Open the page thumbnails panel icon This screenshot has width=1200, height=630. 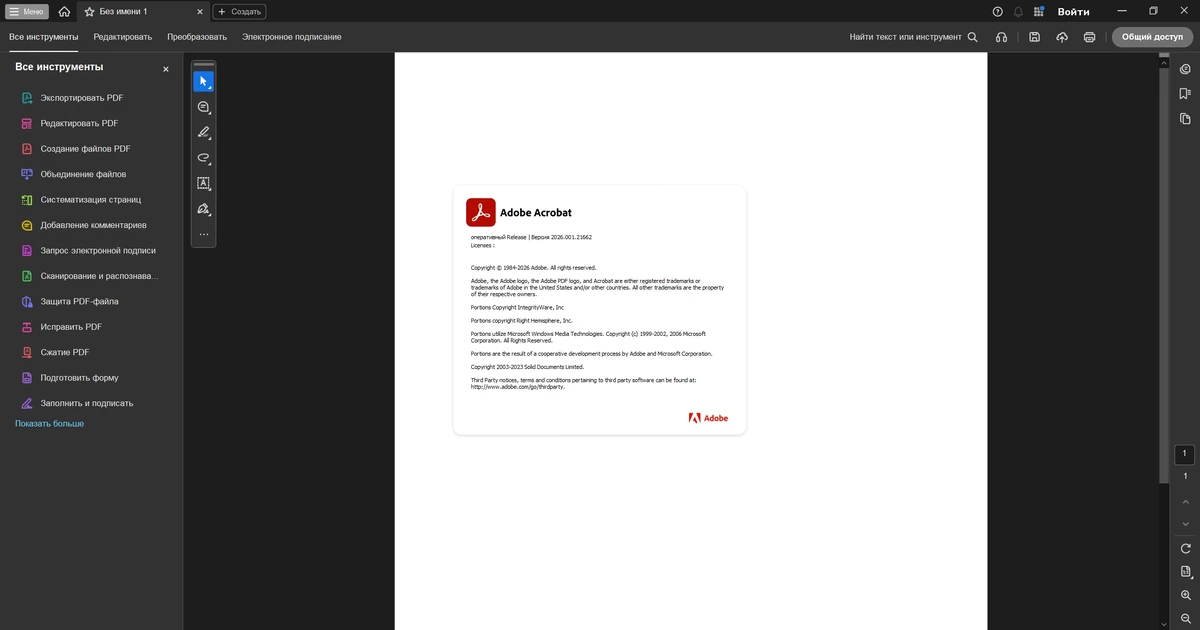(x=1185, y=119)
